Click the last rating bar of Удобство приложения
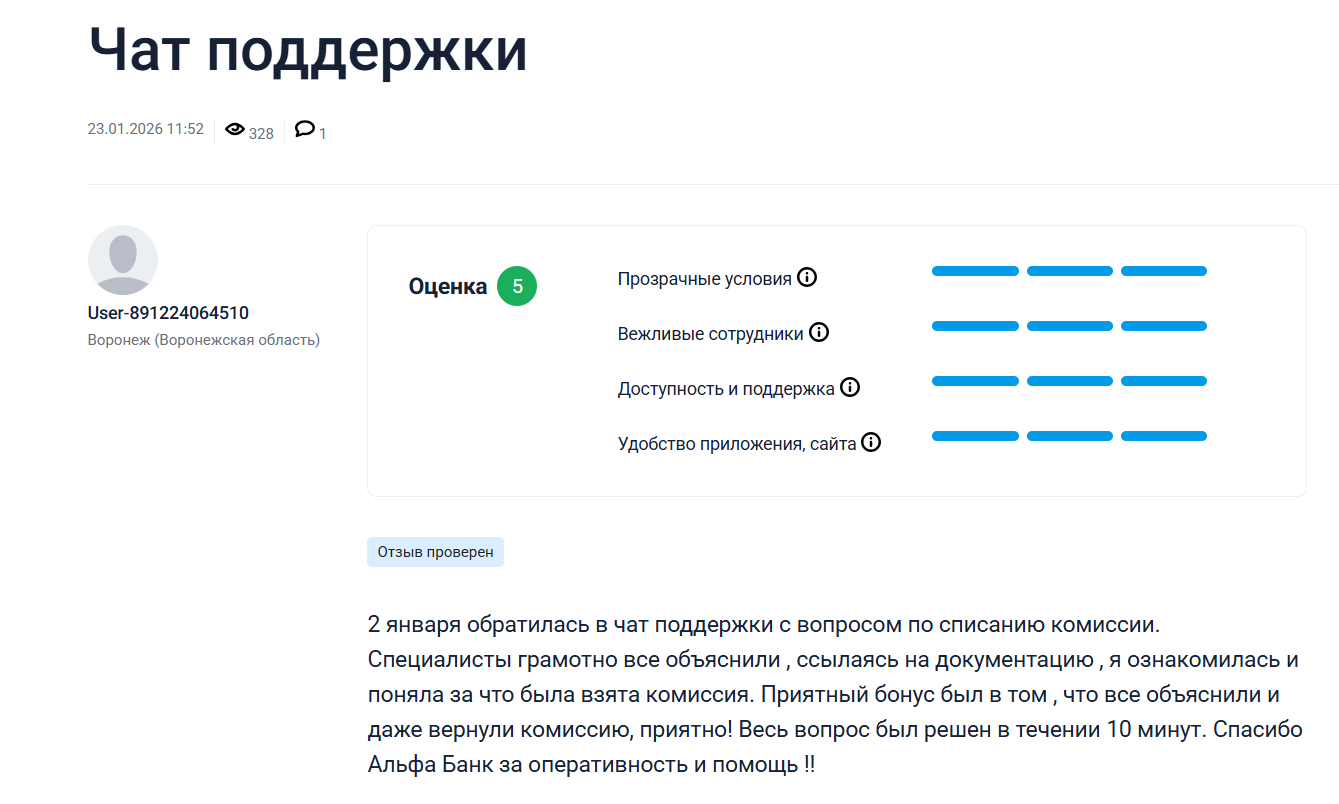The width and height of the screenshot is (1339, 804). 1162,435
